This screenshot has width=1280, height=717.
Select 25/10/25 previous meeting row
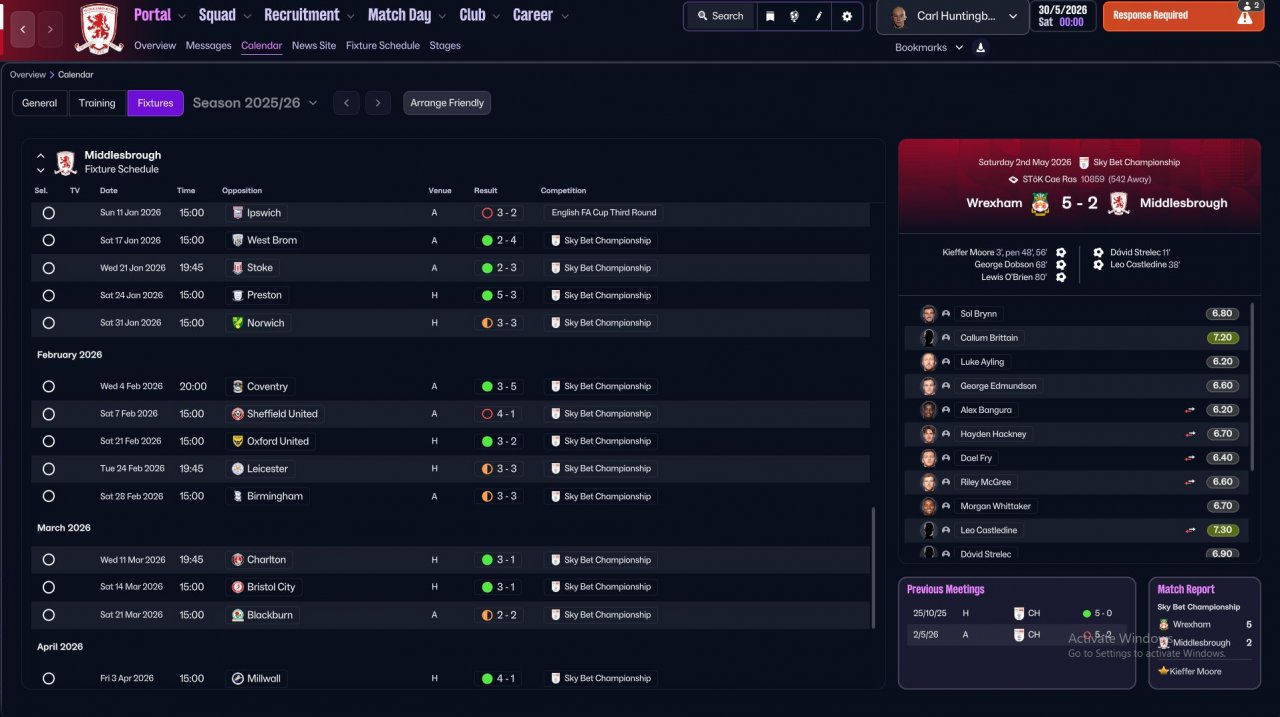1016,613
